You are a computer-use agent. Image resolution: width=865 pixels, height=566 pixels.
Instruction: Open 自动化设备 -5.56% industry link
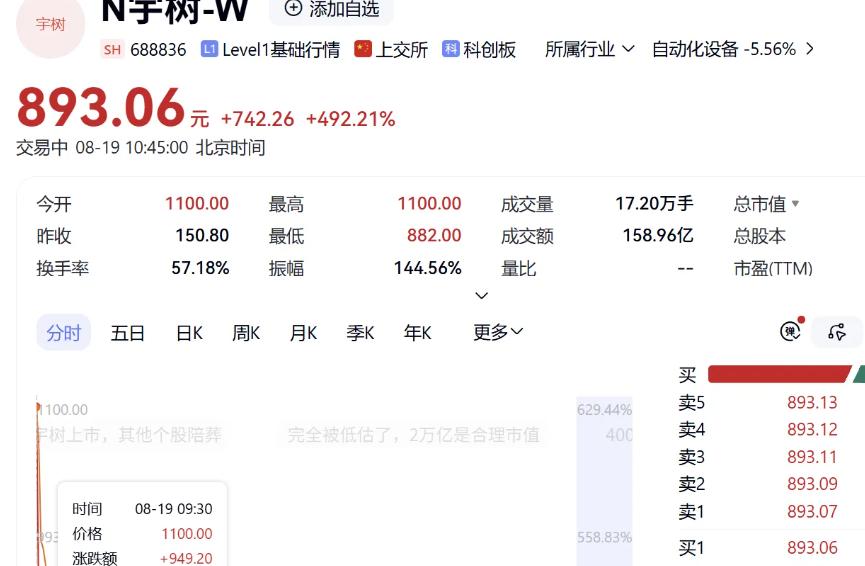pyautogui.click(x=724, y=49)
